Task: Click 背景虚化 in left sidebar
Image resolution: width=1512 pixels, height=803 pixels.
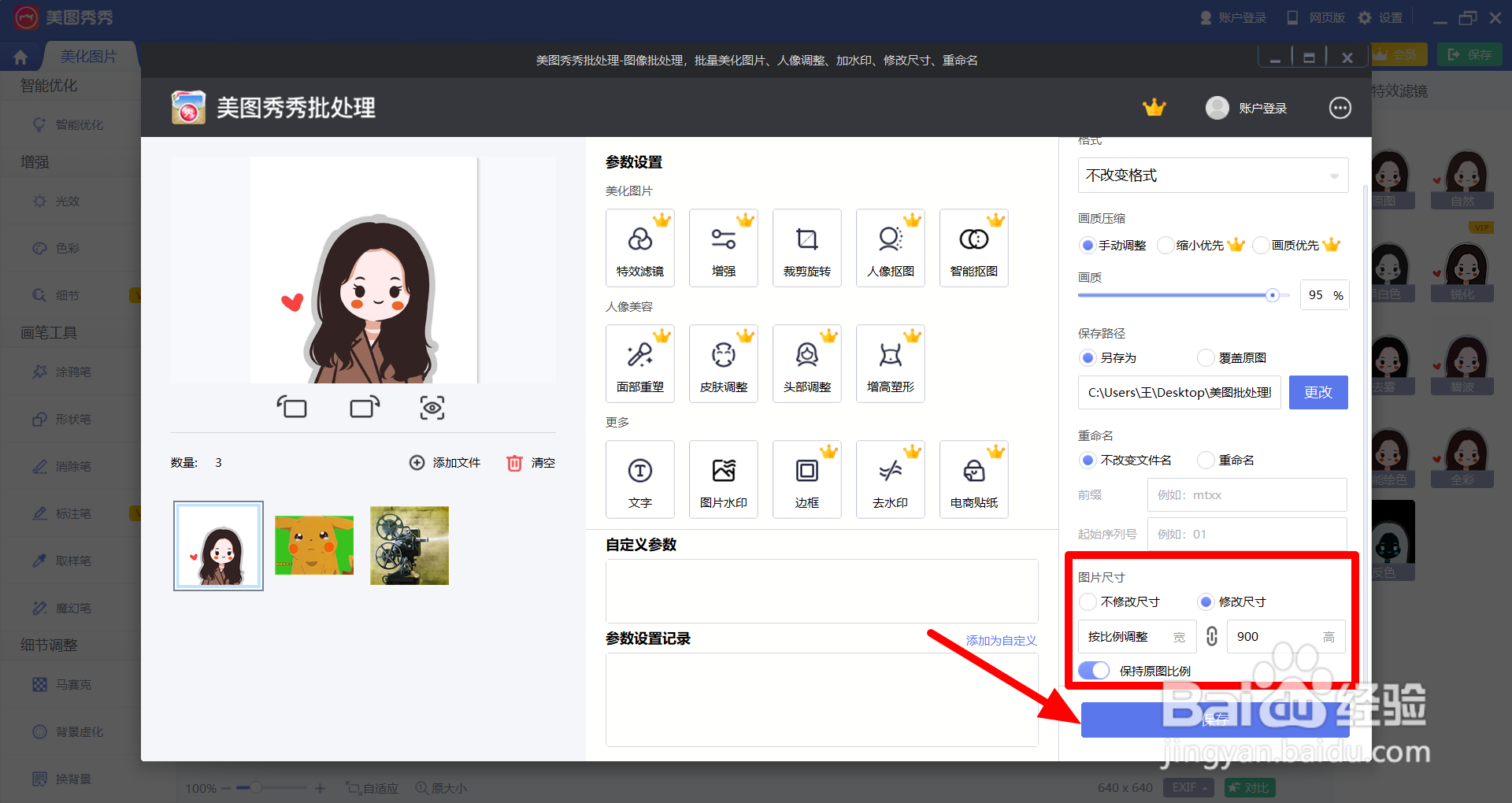Action: [x=69, y=732]
